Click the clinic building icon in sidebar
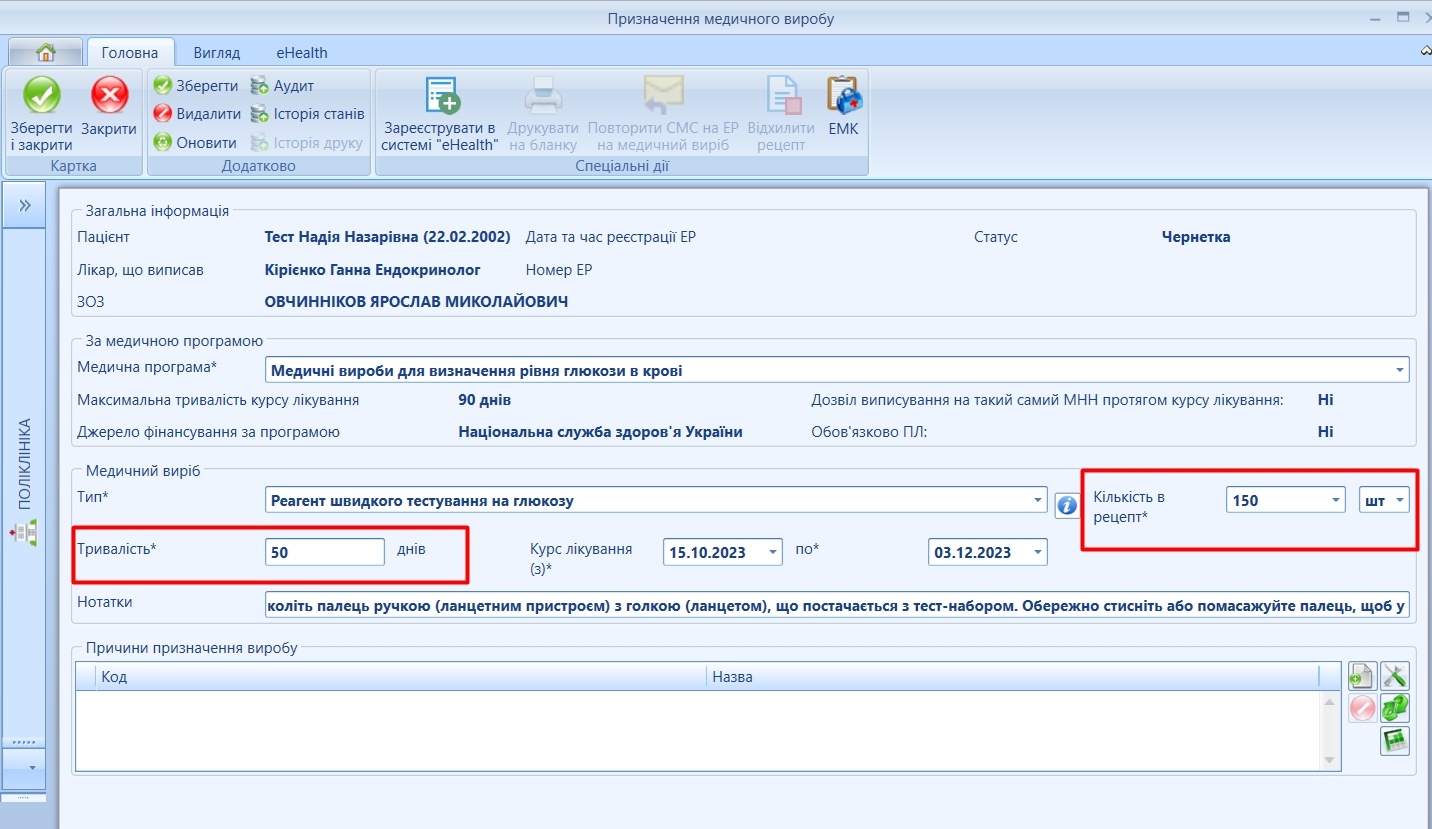The image size is (1432, 829). tap(25, 533)
